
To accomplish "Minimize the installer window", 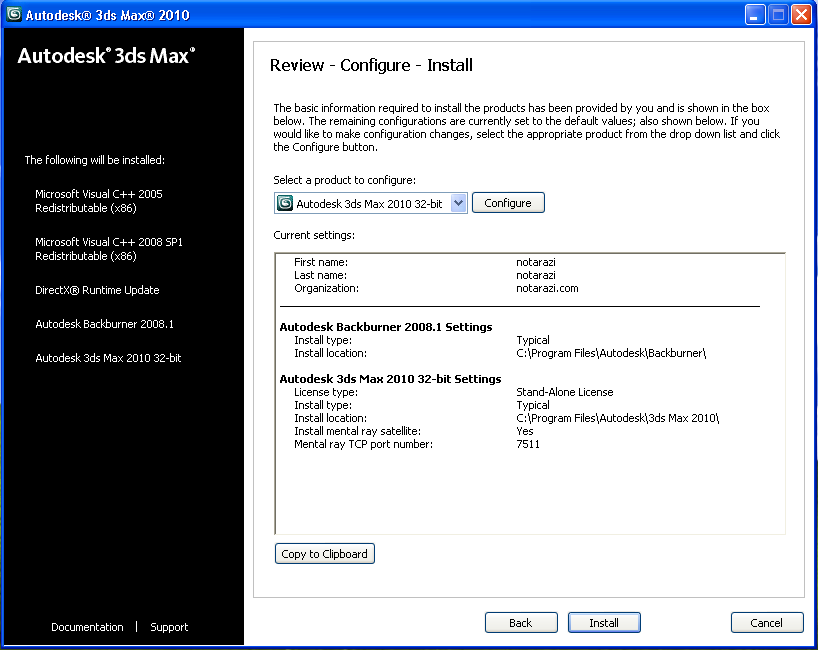I will click(x=755, y=15).
